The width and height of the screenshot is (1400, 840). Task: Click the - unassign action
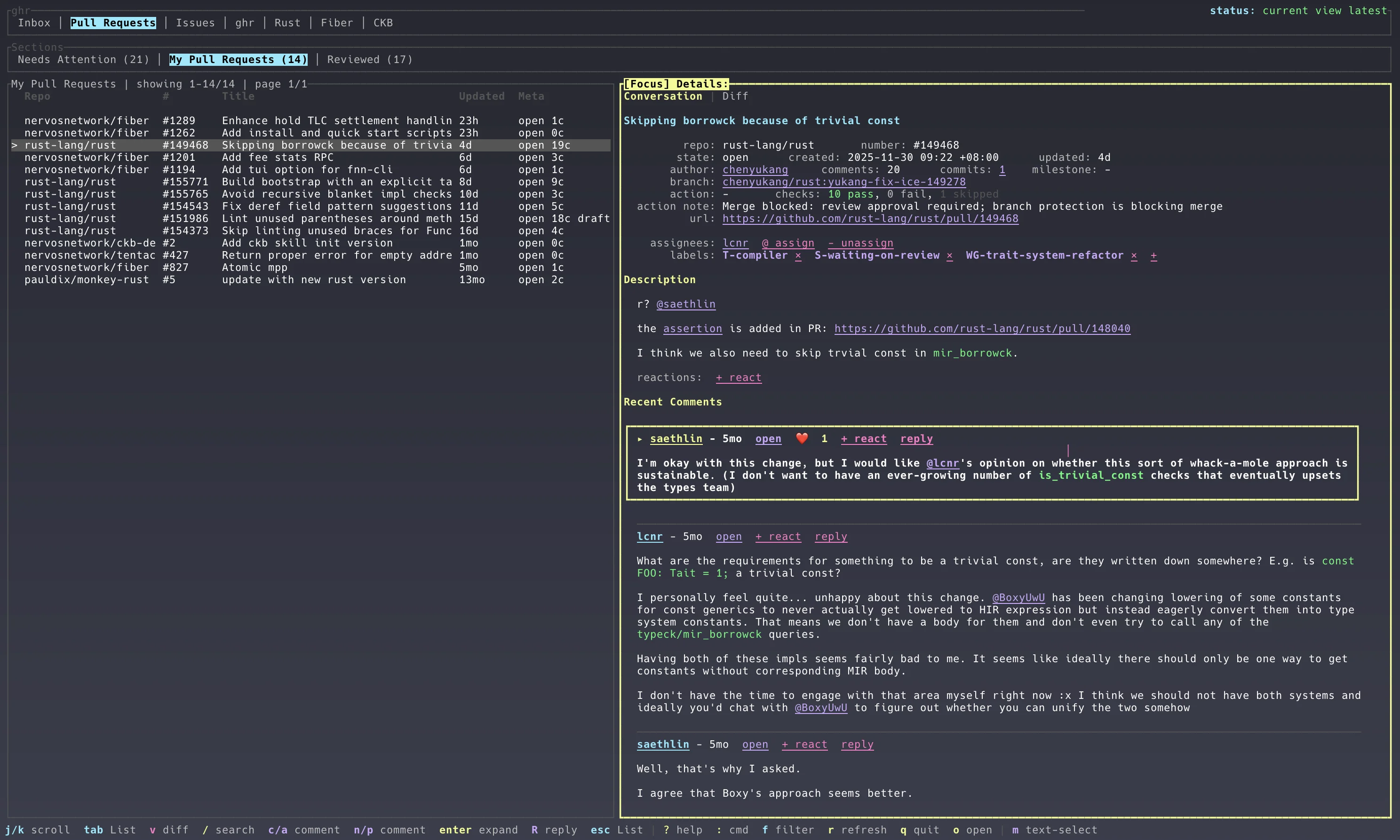point(860,243)
